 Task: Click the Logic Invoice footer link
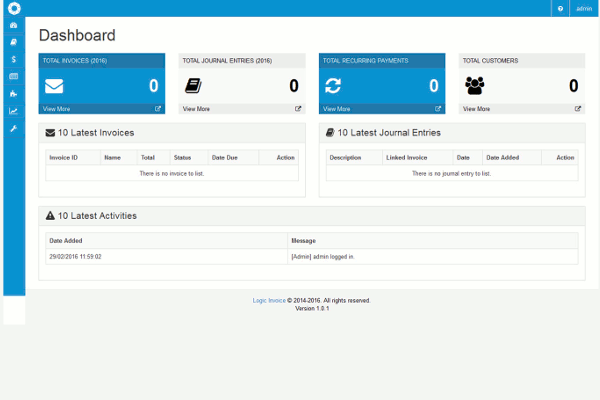coord(268,300)
